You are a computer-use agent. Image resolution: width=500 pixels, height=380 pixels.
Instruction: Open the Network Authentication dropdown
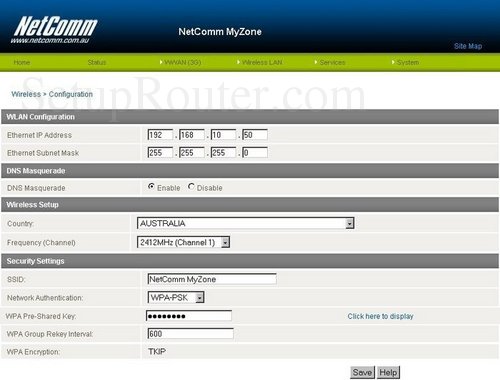176,297
